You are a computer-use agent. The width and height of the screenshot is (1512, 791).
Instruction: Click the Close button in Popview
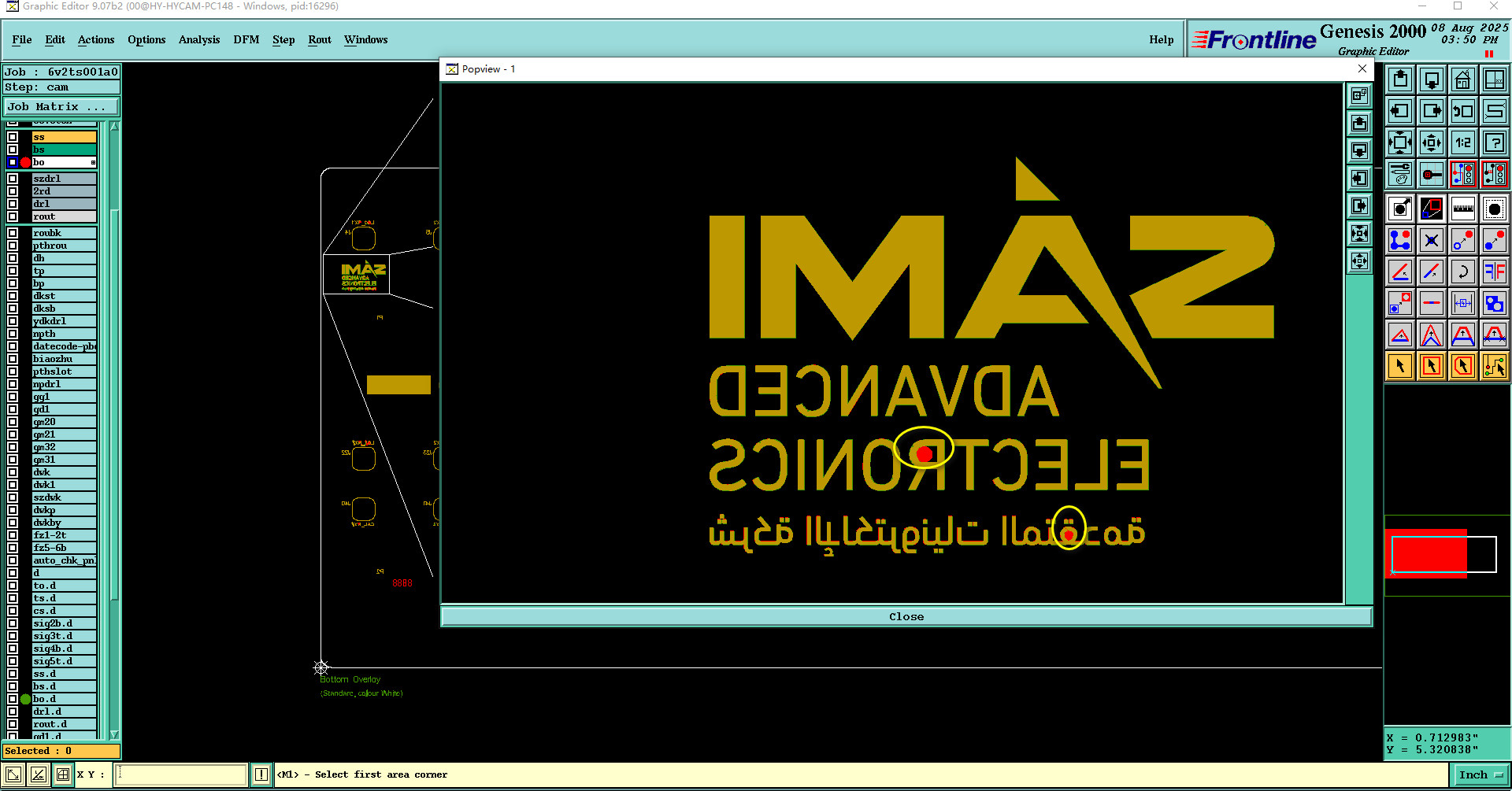[x=906, y=616]
